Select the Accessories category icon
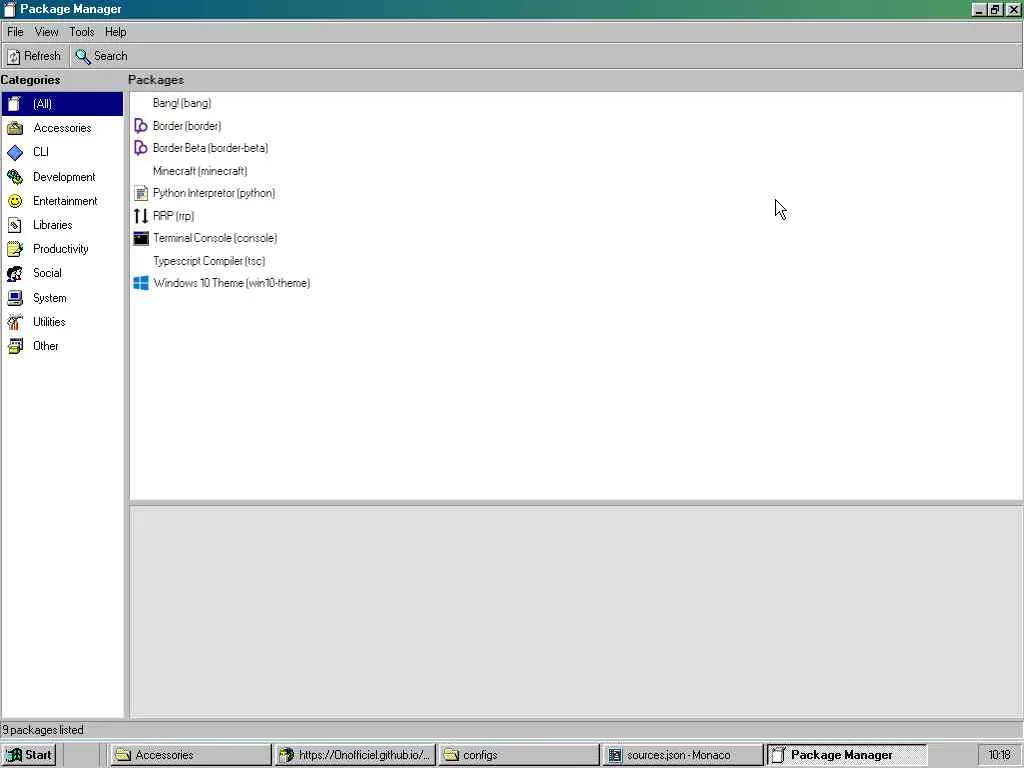Image resolution: width=1024 pixels, height=768 pixels. [x=14, y=128]
